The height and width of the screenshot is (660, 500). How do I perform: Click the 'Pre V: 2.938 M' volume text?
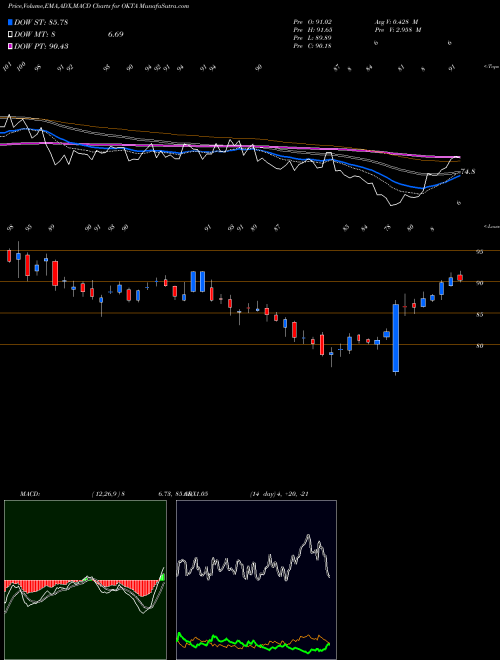[398, 30]
